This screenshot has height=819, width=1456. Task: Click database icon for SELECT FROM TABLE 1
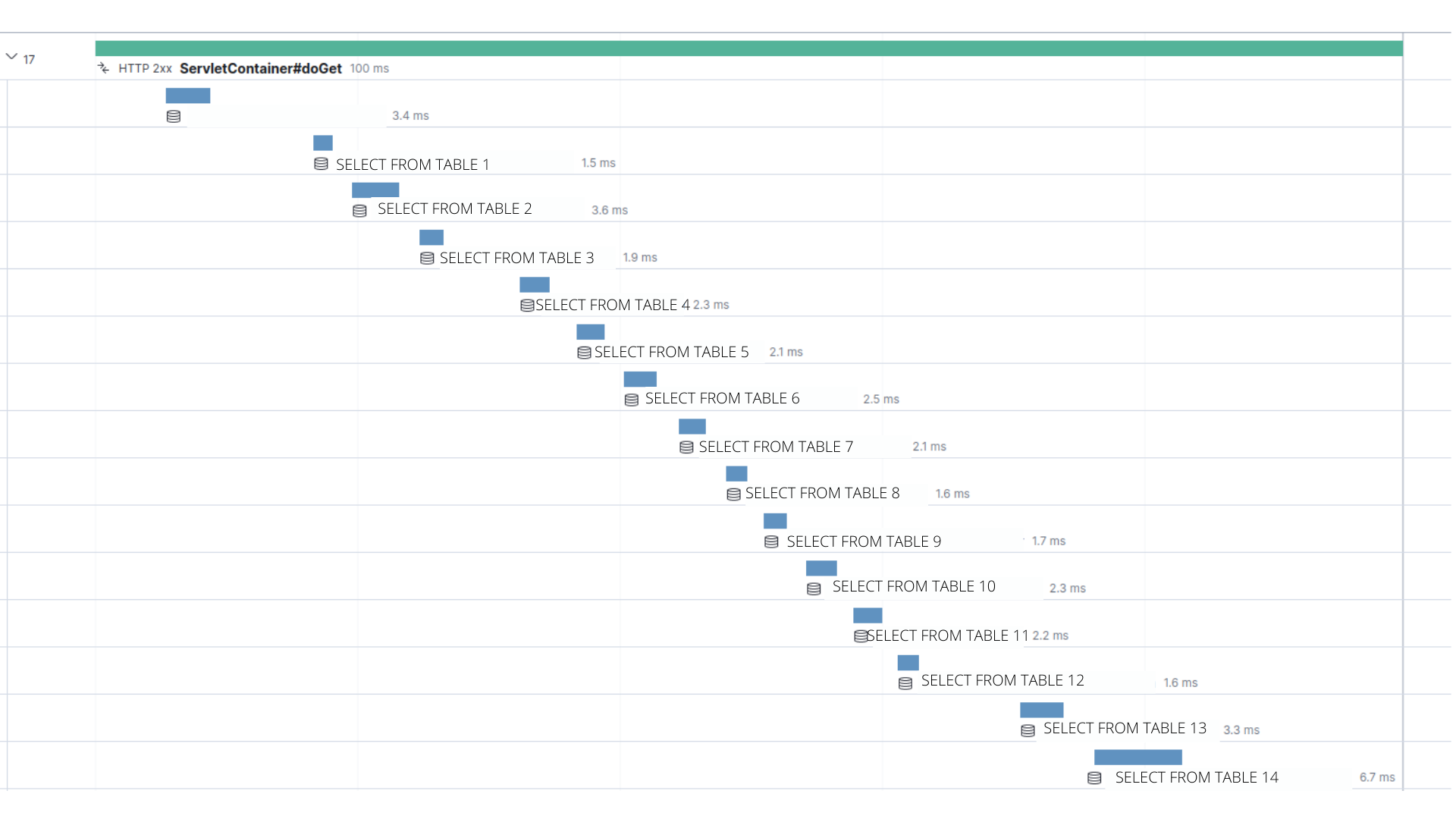(321, 164)
